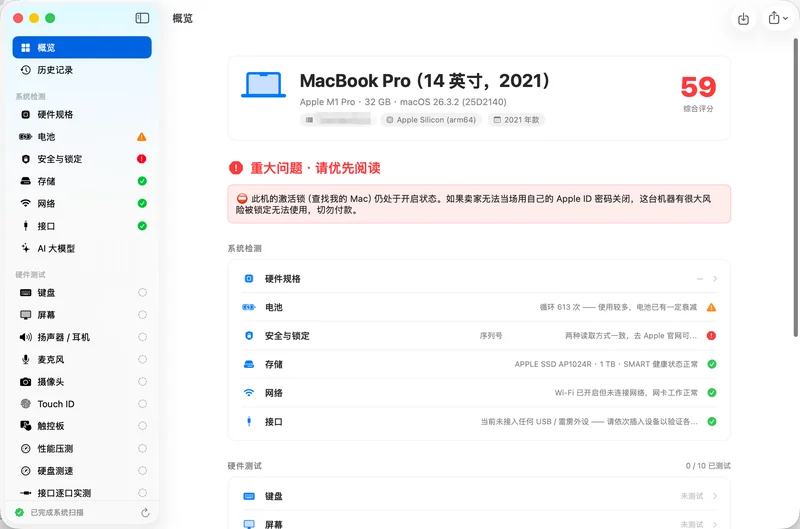Viewport: 800px width, 529px height.
Task: Click the red alert icon in 安全与锁定 row
Action: 711,336
